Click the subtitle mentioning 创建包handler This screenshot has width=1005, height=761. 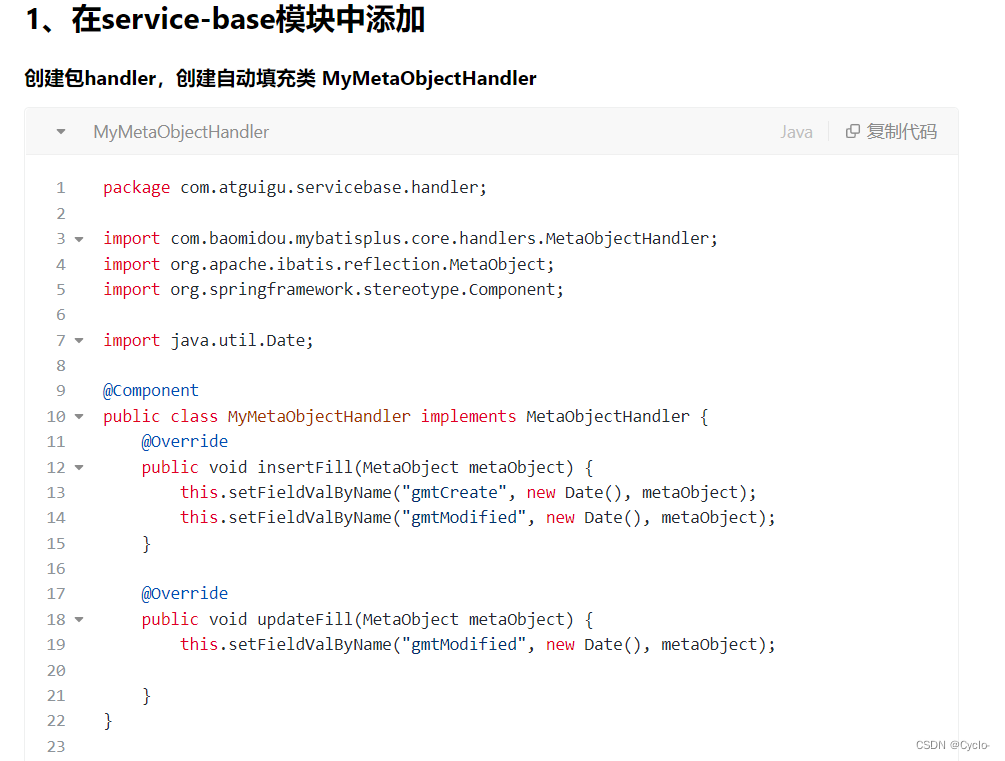coord(280,78)
